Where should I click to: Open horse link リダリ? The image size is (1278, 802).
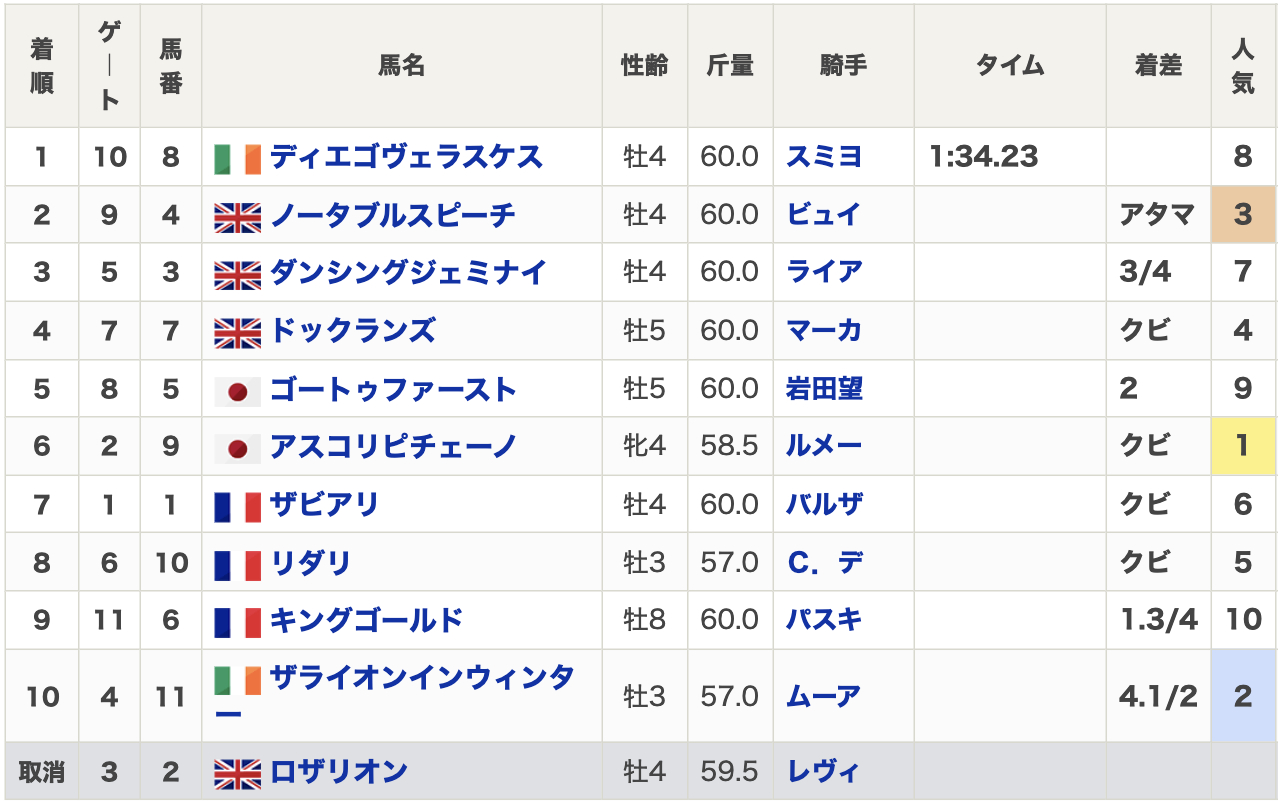311,562
